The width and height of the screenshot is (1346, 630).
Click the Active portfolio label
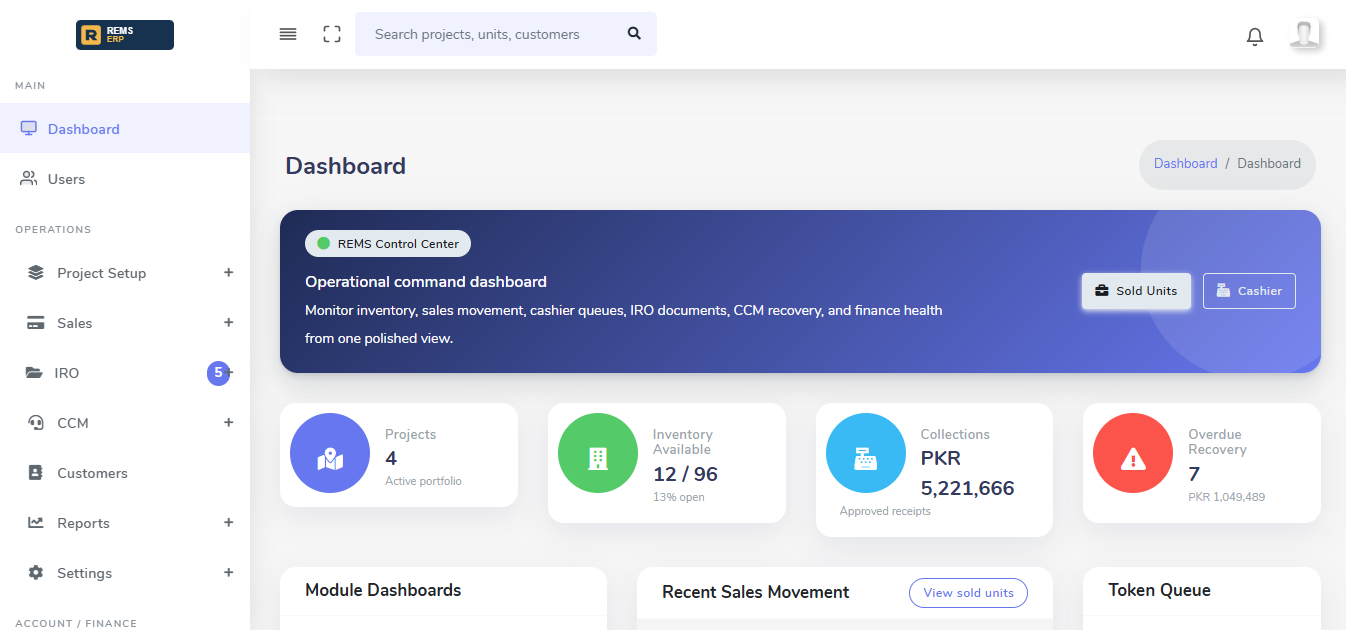tap(423, 481)
